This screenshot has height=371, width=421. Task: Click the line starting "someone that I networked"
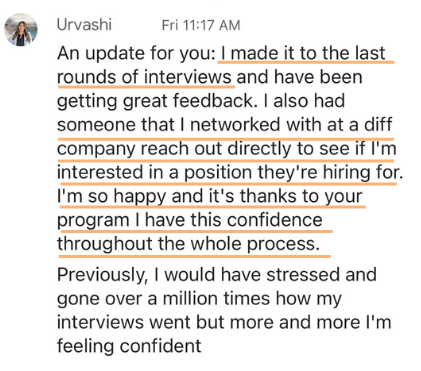click(225, 125)
